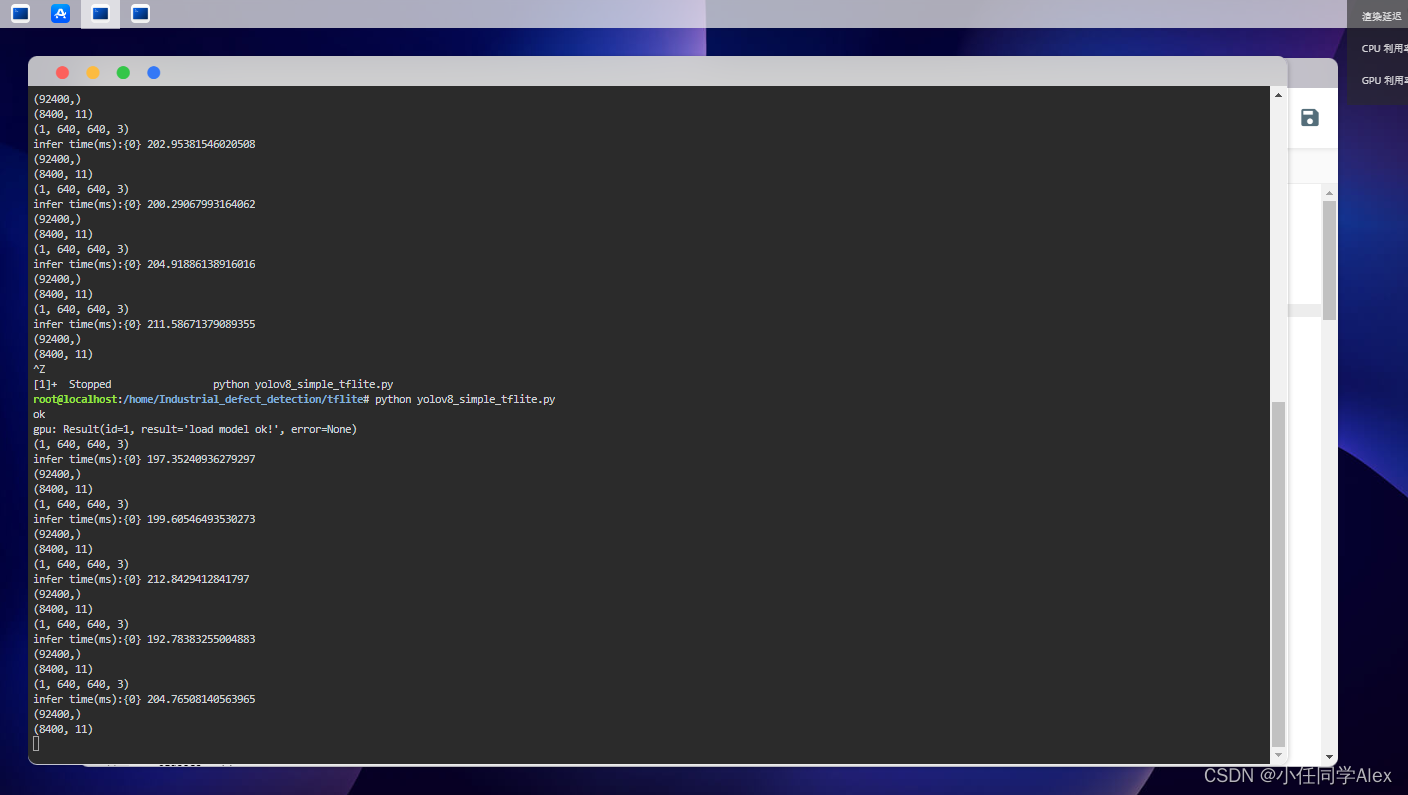The height and width of the screenshot is (795, 1408).
Task: Open the fourth terminal icon in the taskbar
Action: click(140, 14)
